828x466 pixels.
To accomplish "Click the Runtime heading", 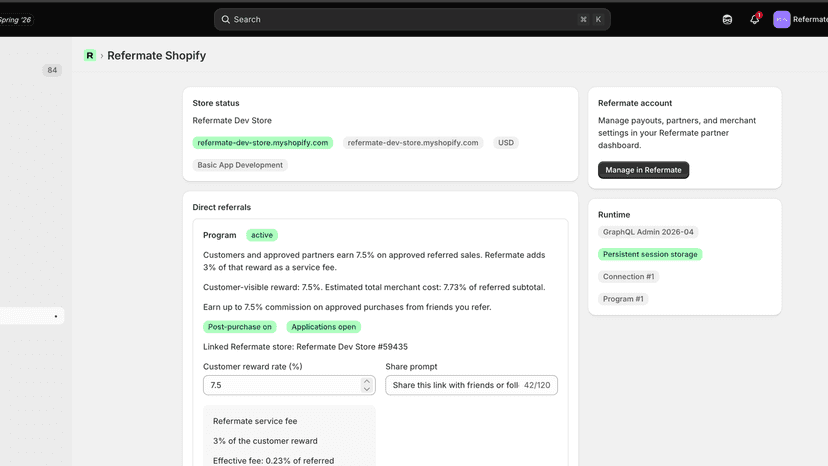I will pyautogui.click(x=614, y=215).
